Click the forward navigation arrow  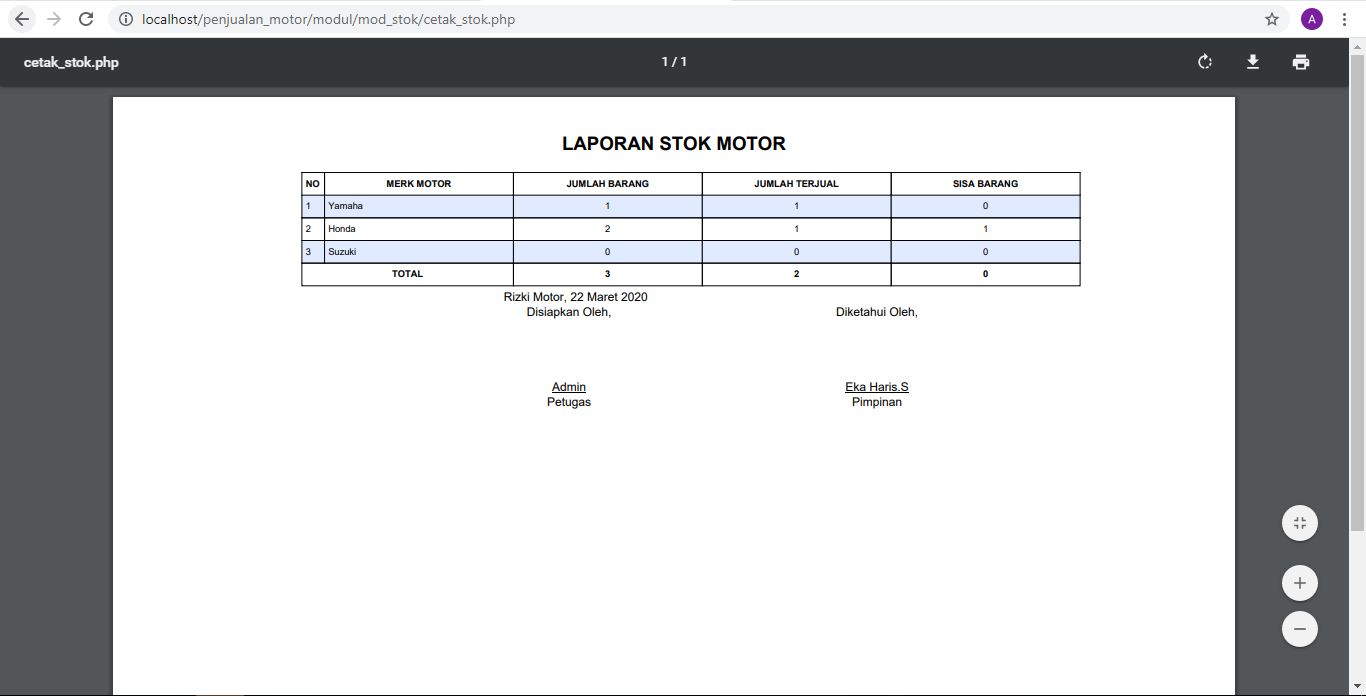[x=52, y=18]
